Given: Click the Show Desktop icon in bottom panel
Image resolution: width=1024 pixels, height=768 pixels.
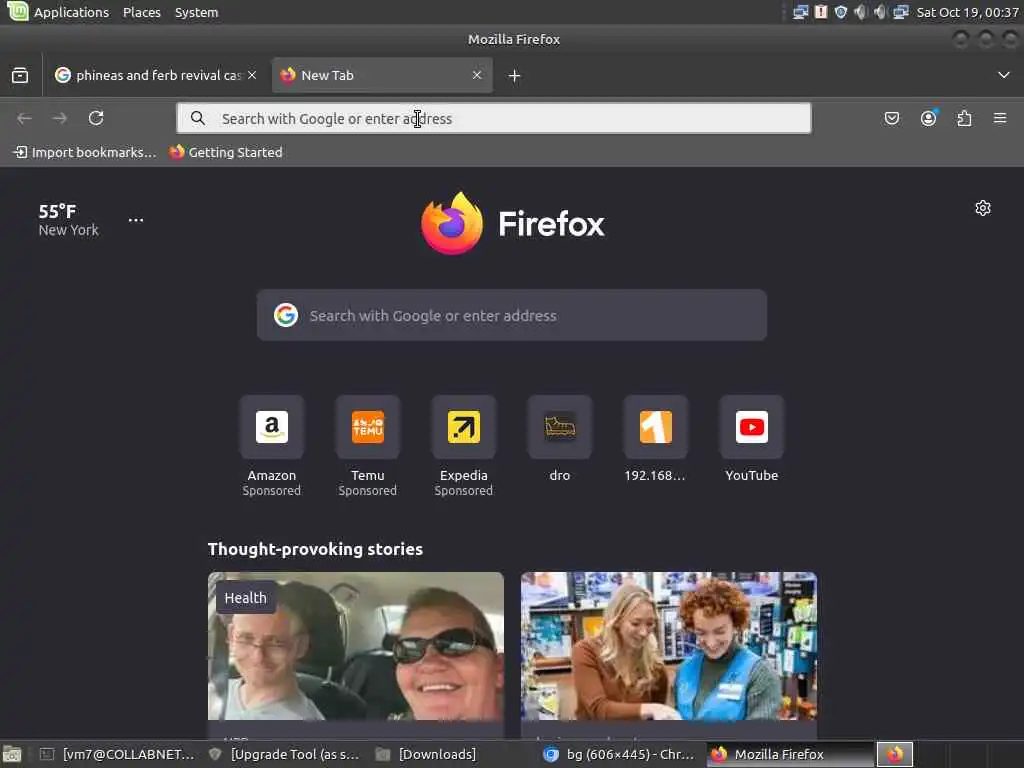Looking at the screenshot, I should pyautogui.click(x=12, y=755).
